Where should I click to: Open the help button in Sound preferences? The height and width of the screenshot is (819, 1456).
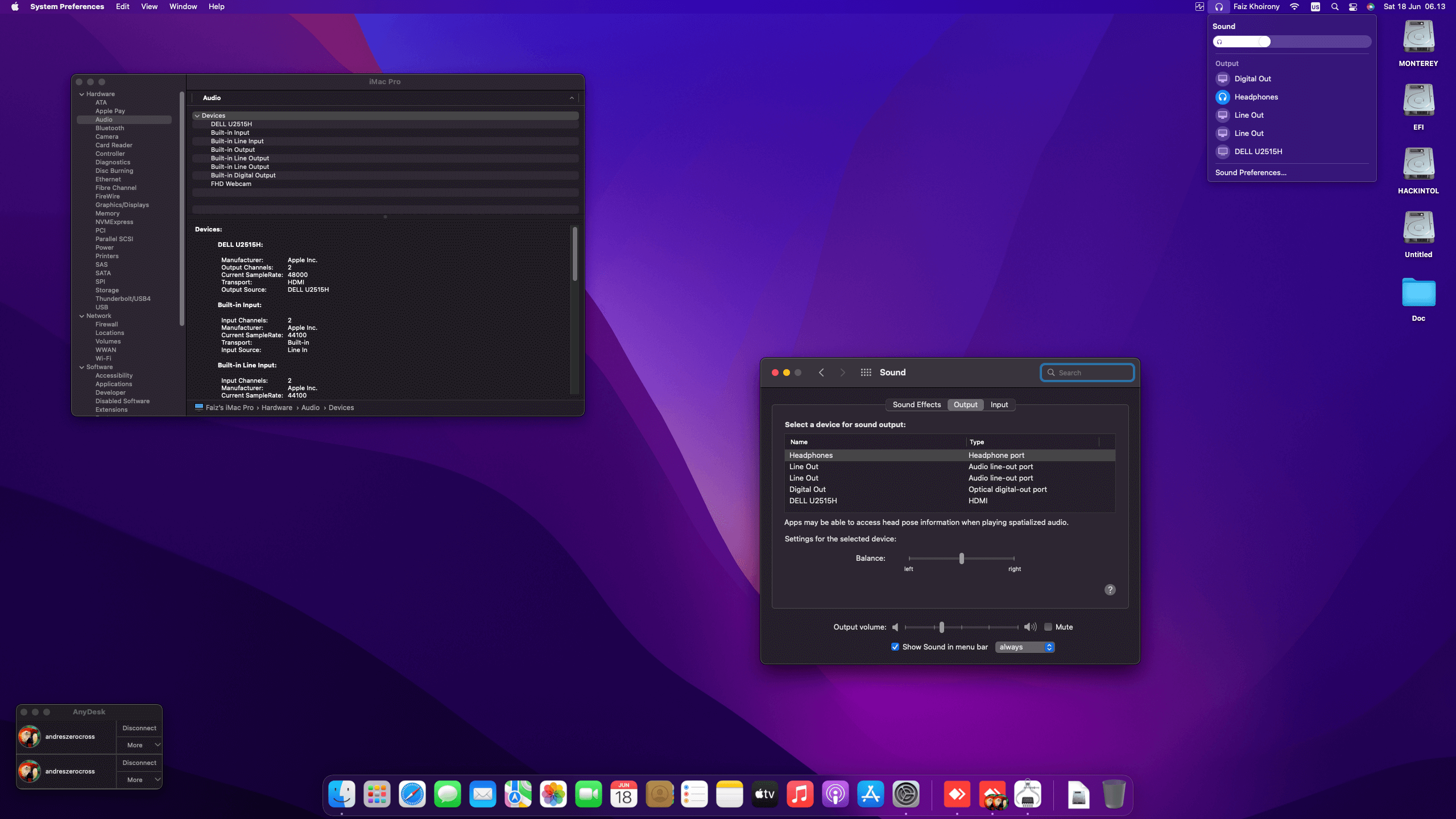(x=1110, y=590)
